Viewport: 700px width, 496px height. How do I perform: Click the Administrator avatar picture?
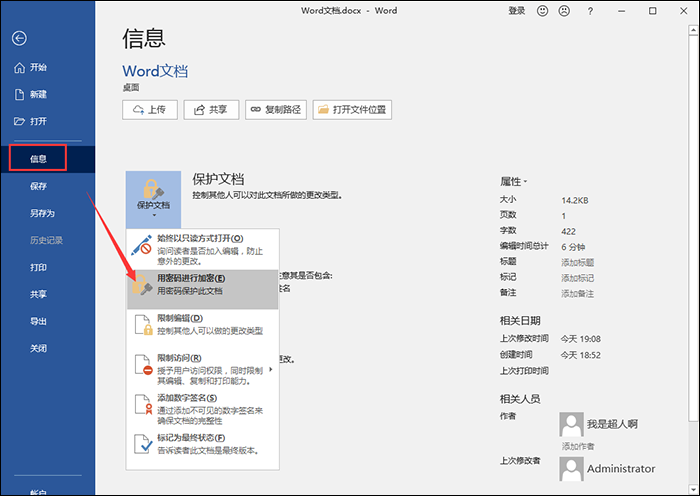(571, 469)
